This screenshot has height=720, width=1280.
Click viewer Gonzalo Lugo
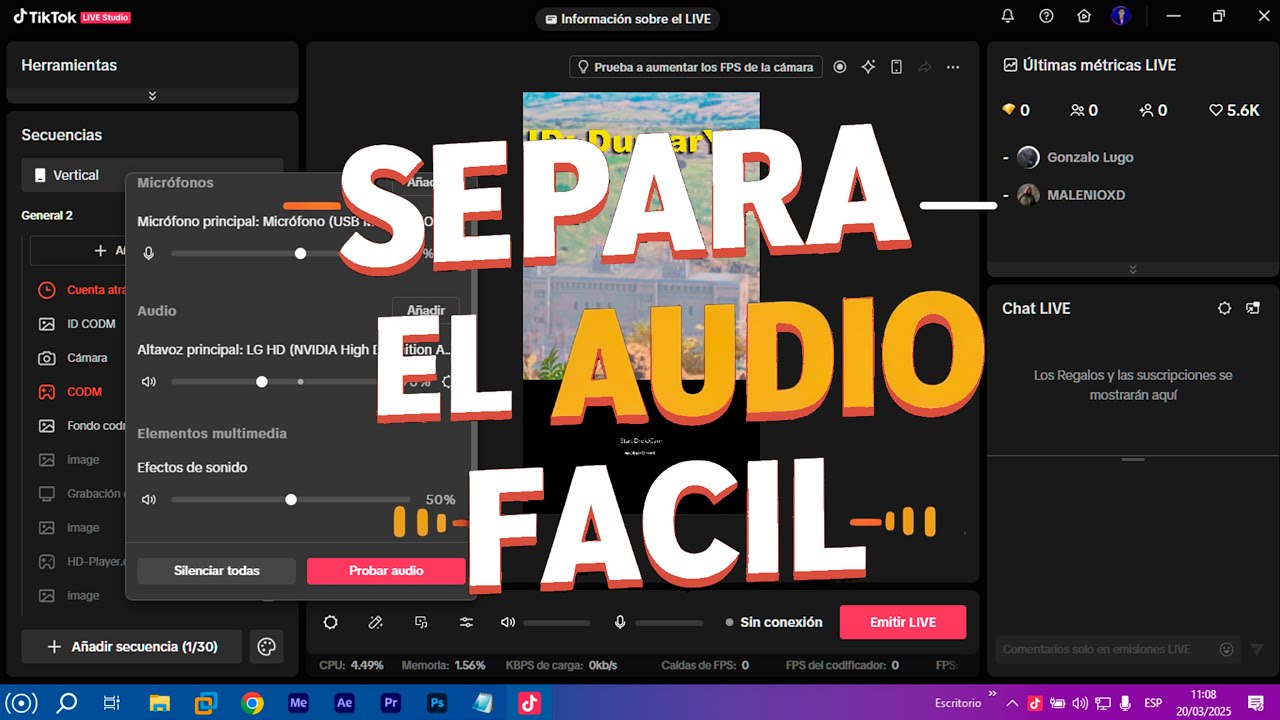(x=1090, y=157)
